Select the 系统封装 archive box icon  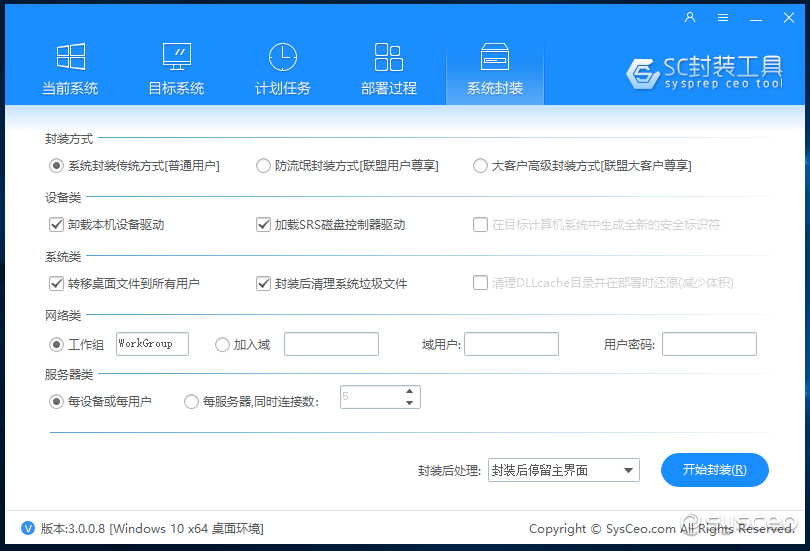[x=495, y=57]
